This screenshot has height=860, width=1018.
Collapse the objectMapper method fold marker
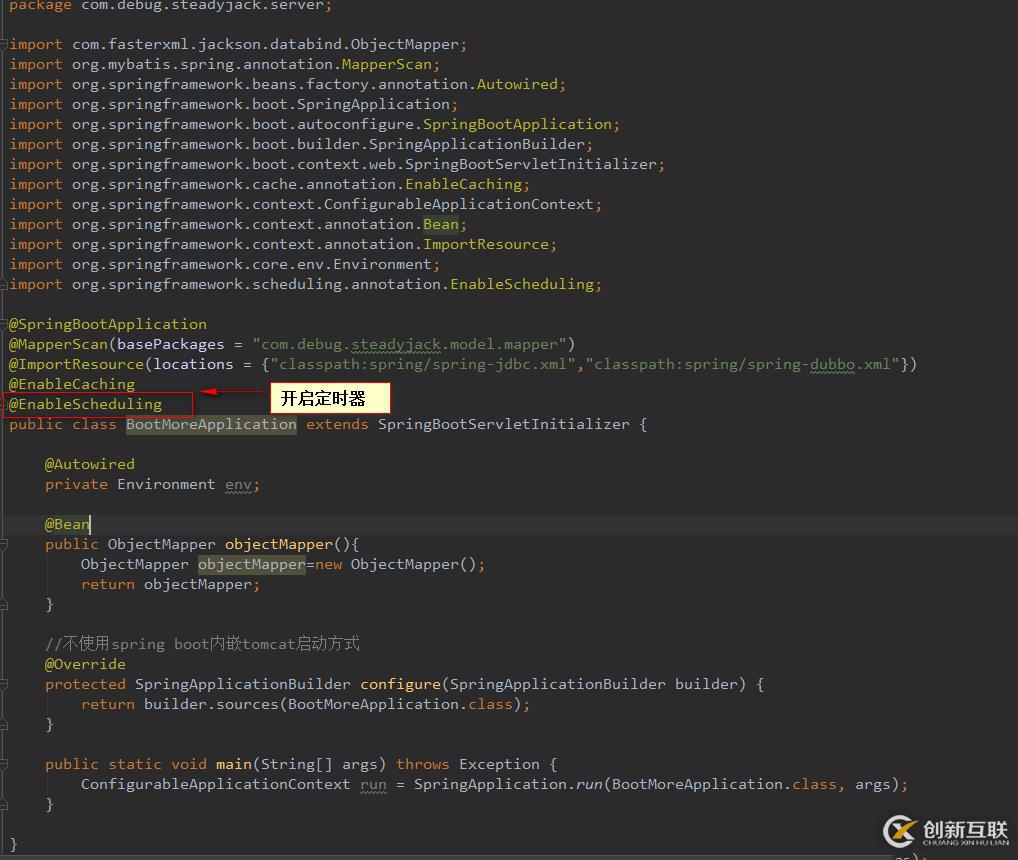pyautogui.click(x=4, y=544)
